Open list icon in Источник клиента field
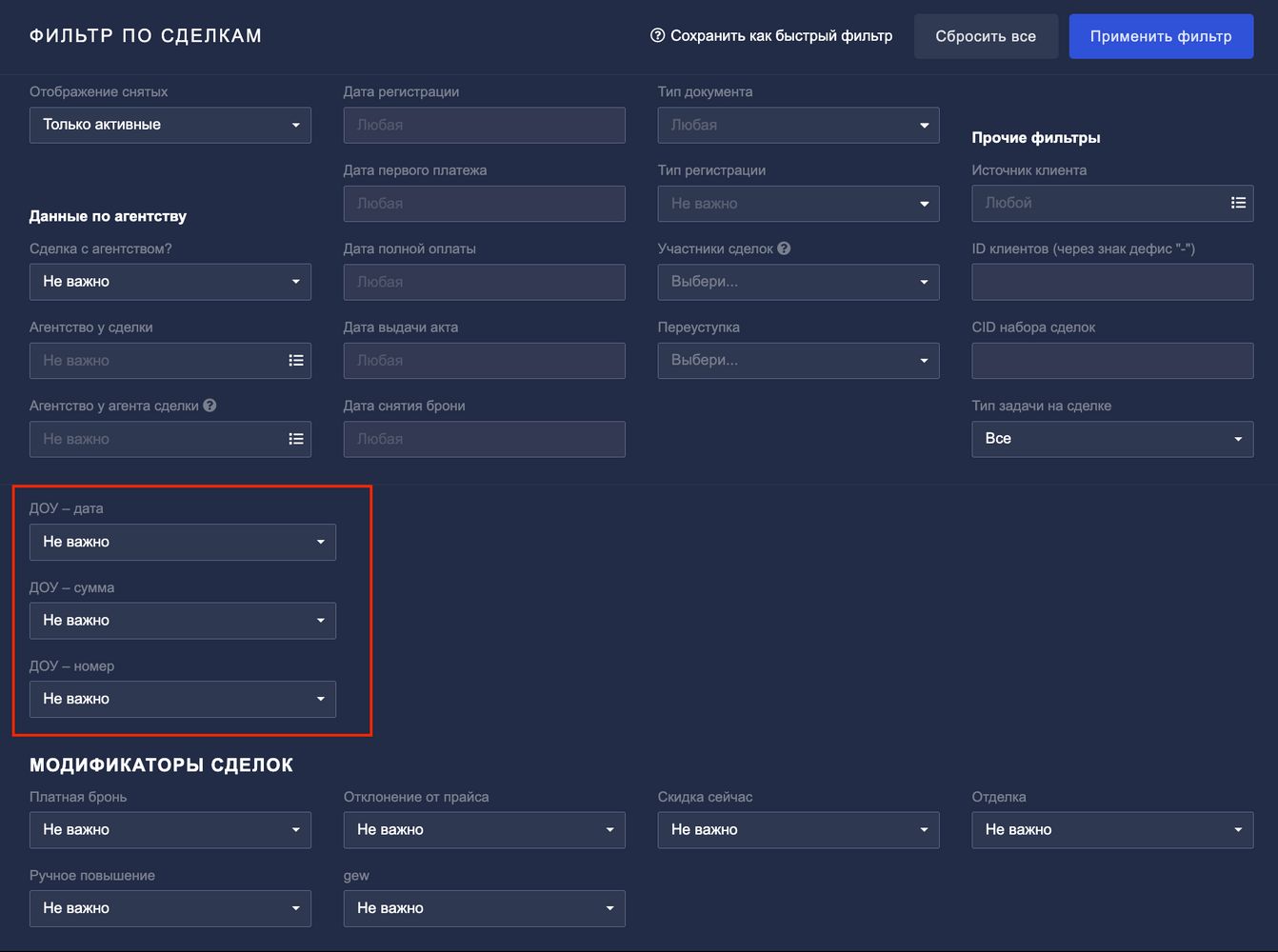 [1238, 203]
